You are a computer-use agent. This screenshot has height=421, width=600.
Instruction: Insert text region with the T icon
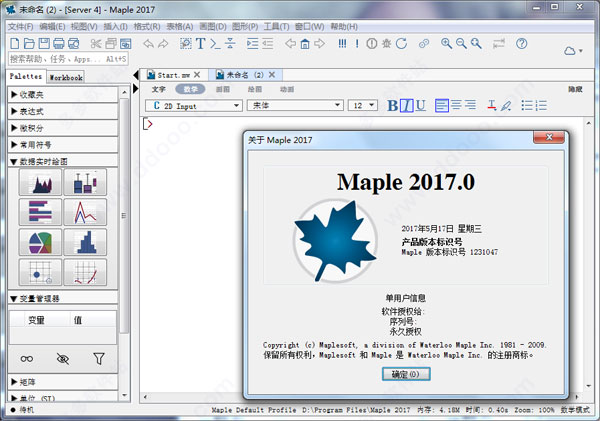[x=201, y=44]
